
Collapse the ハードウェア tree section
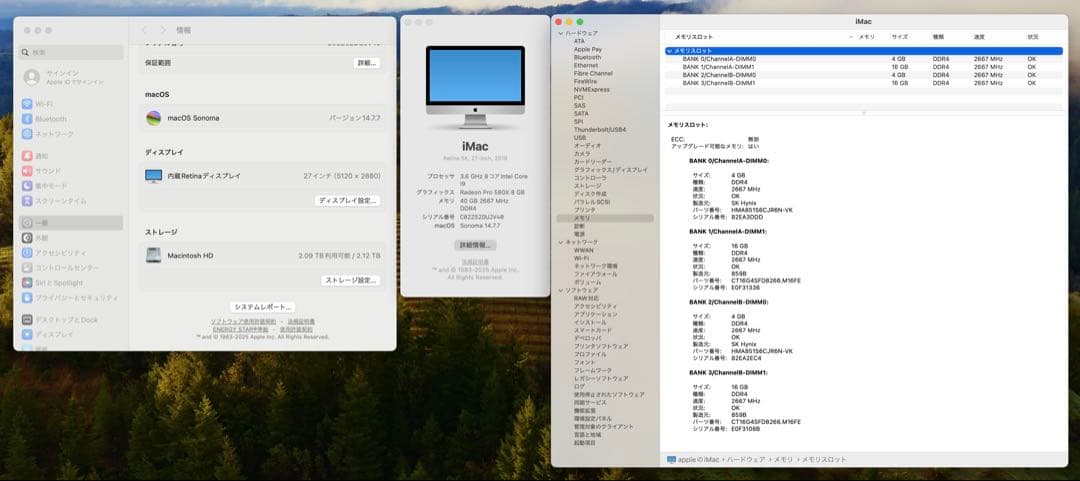pos(561,33)
